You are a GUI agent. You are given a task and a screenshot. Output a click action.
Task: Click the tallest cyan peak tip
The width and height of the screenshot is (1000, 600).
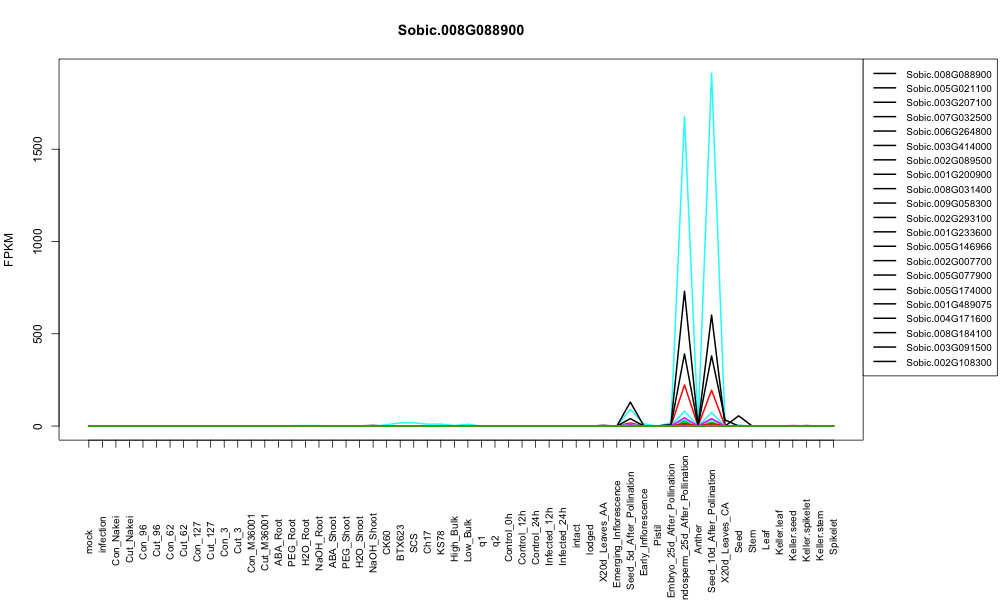(x=711, y=73)
